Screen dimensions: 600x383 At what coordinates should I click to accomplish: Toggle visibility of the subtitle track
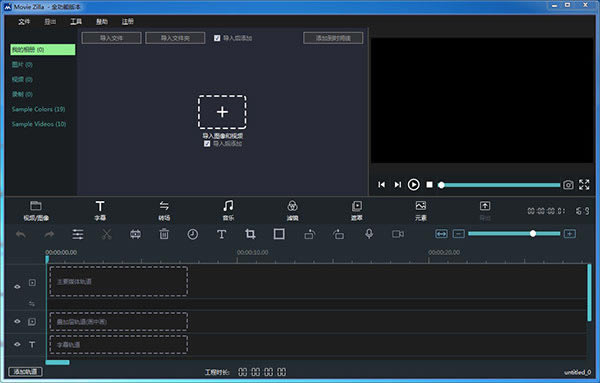17,344
